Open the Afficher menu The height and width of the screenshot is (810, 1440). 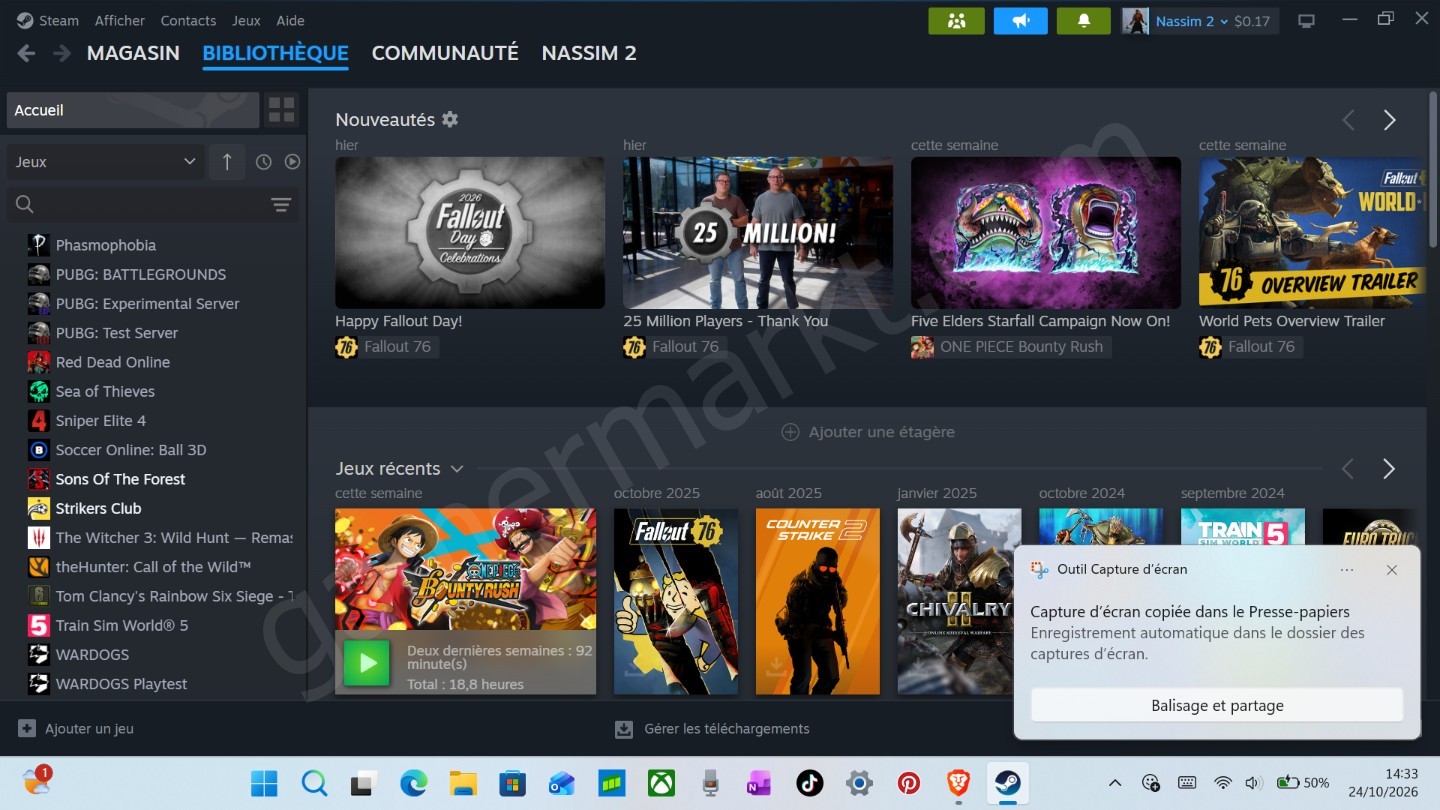(x=120, y=20)
